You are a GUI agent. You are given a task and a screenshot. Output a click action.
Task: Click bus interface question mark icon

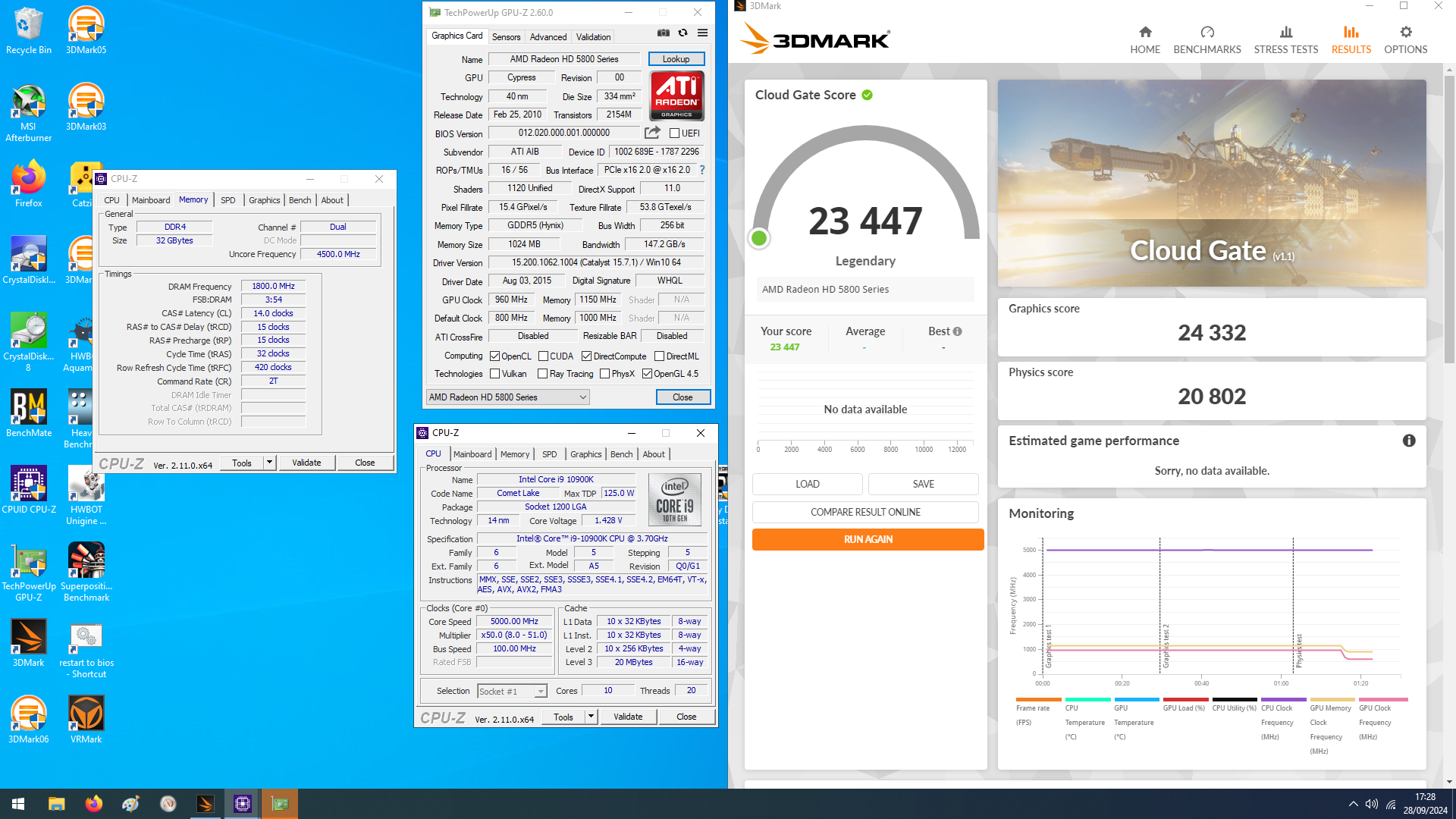(702, 170)
